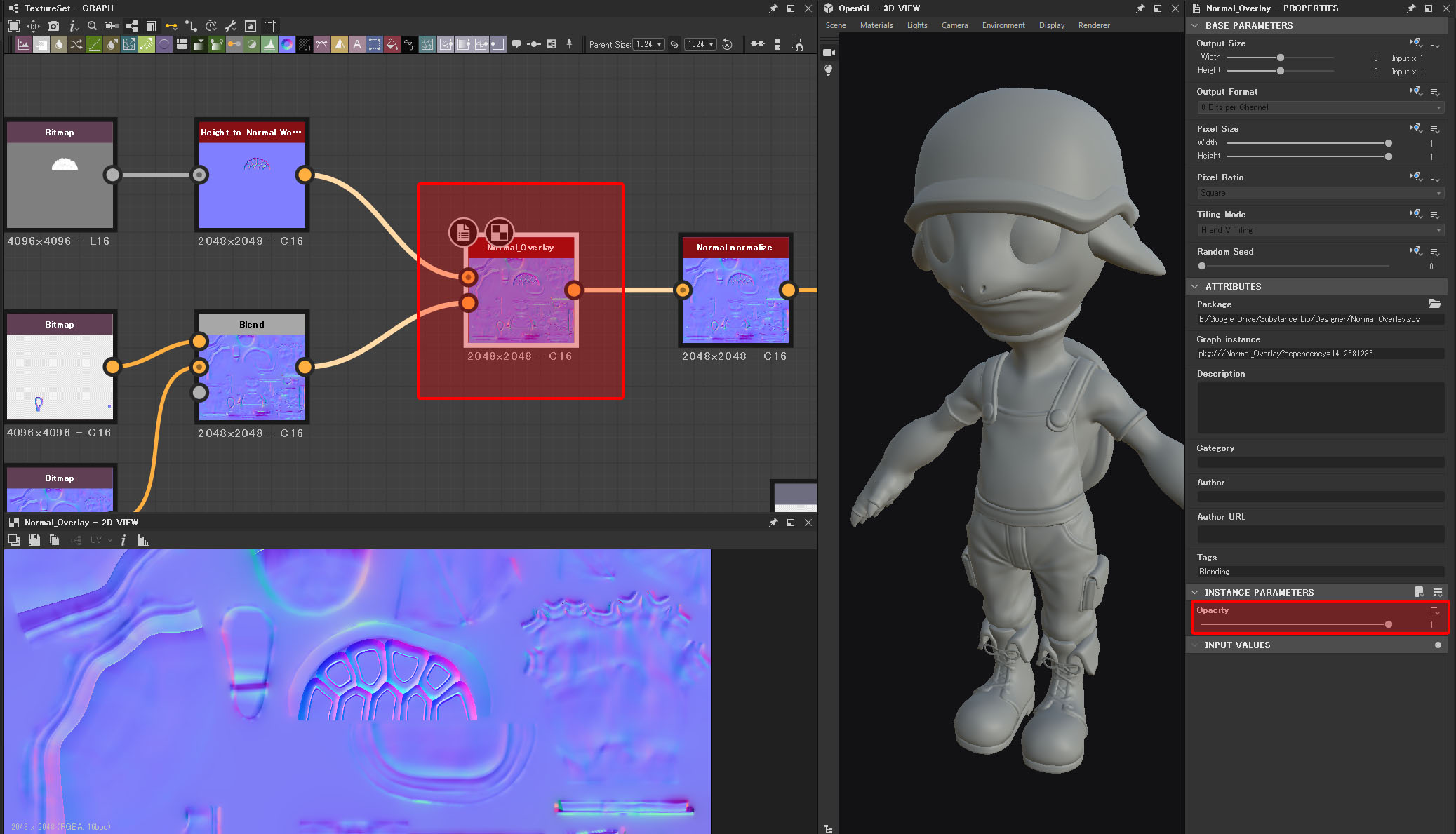This screenshot has height=834, width=1456.
Task: Reset parent size with the revert icon
Action: [x=728, y=44]
